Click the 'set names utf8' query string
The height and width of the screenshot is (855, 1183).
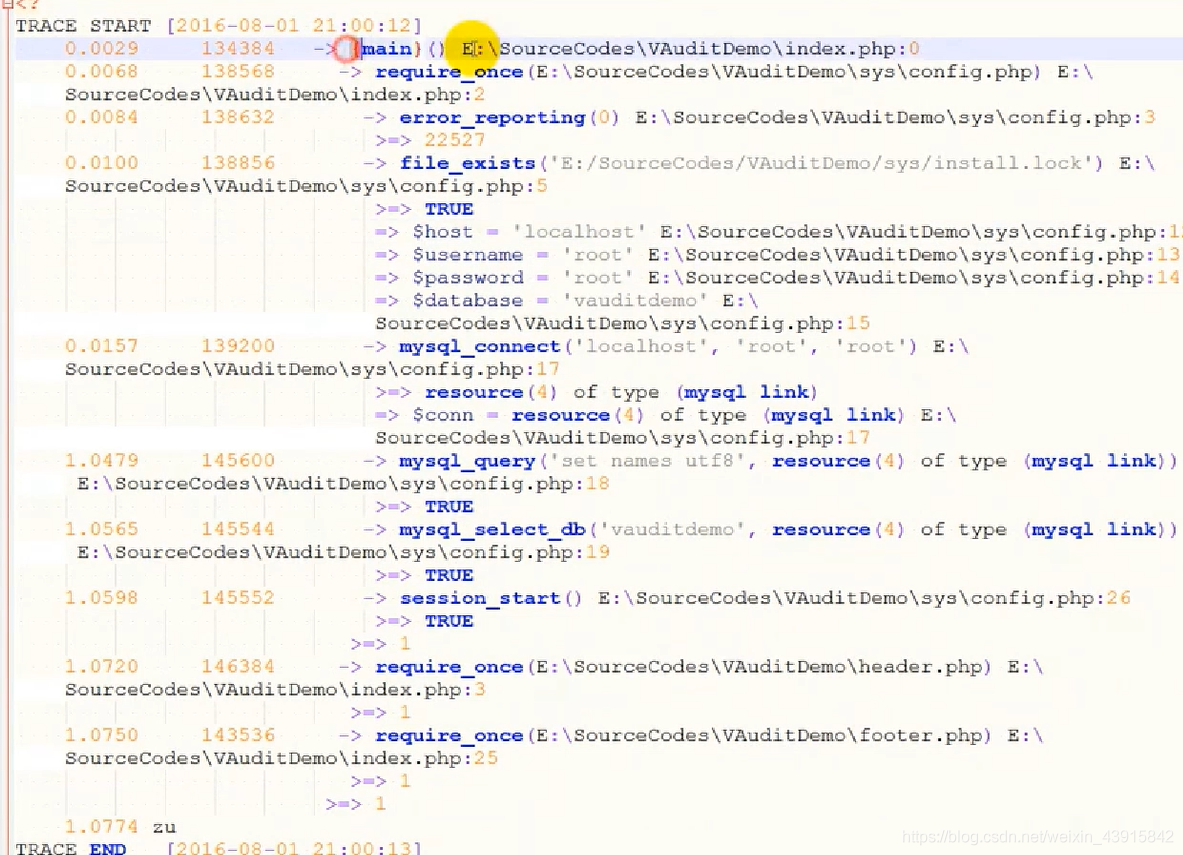pos(647,461)
